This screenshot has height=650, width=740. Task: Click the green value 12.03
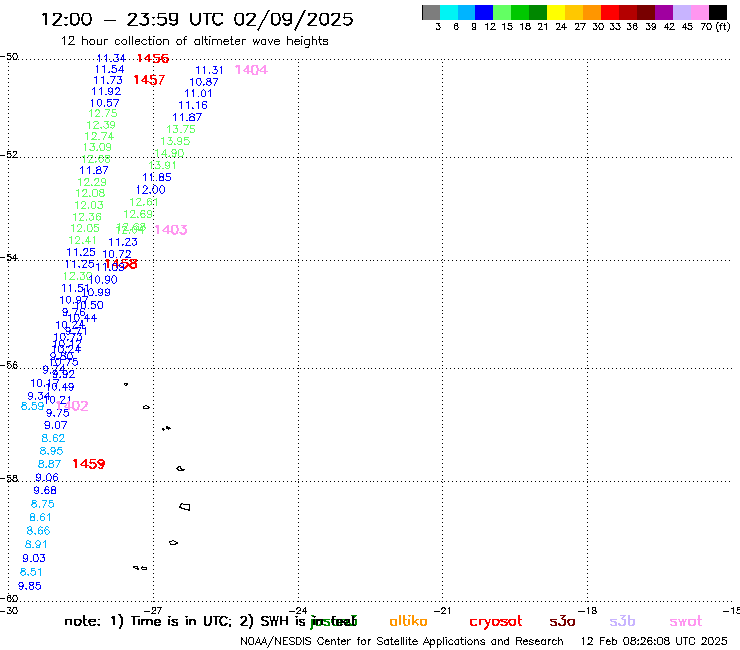pyautogui.click(x=89, y=205)
